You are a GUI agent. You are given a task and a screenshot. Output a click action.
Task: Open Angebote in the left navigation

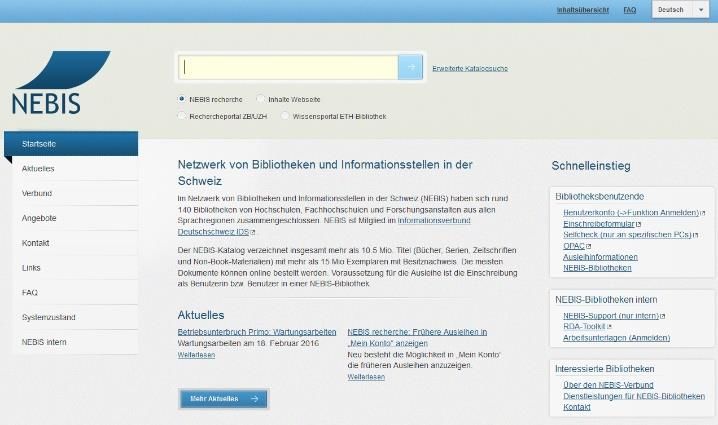[x=39, y=218]
